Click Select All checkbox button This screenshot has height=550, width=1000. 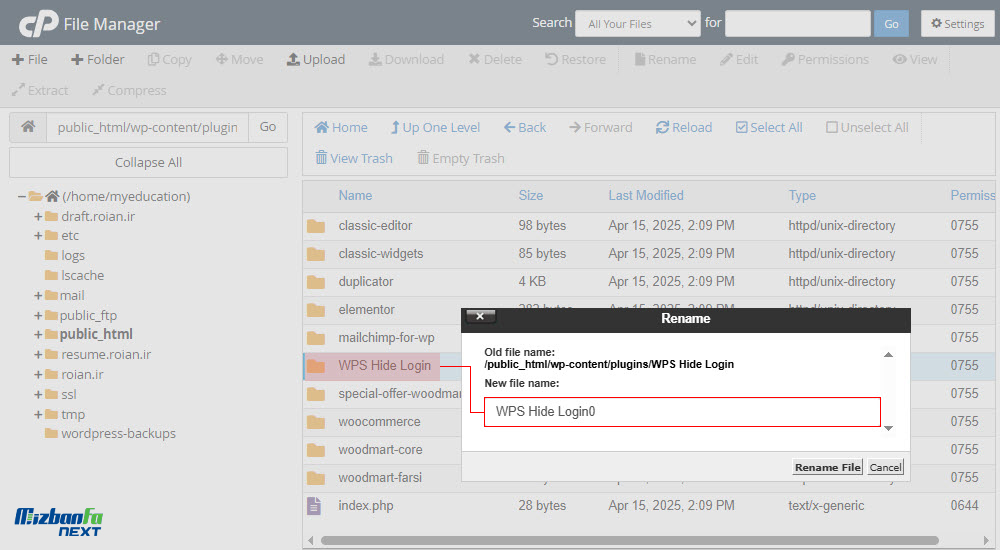768,127
